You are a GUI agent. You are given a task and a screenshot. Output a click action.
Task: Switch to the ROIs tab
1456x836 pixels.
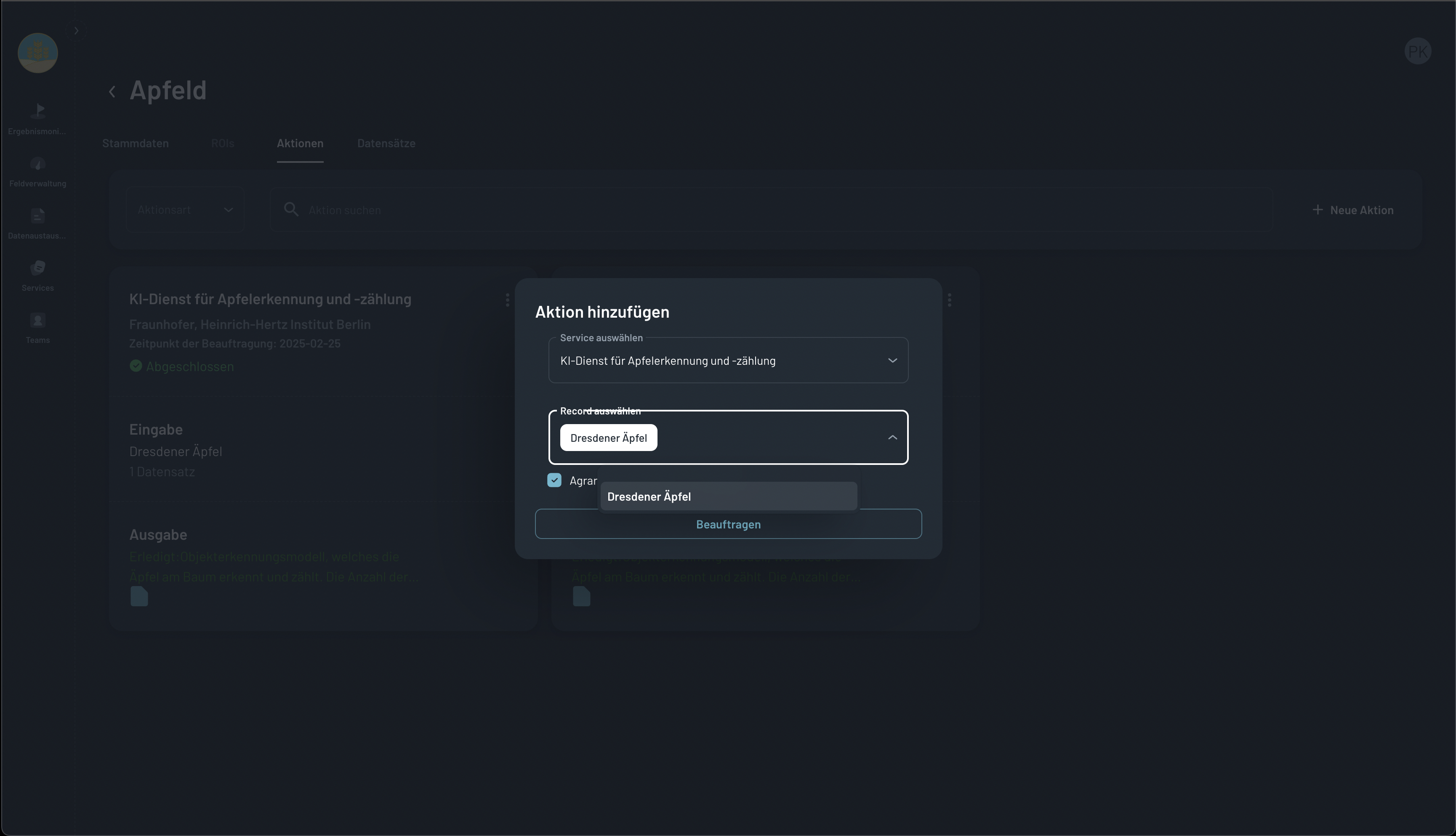(x=222, y=143)
